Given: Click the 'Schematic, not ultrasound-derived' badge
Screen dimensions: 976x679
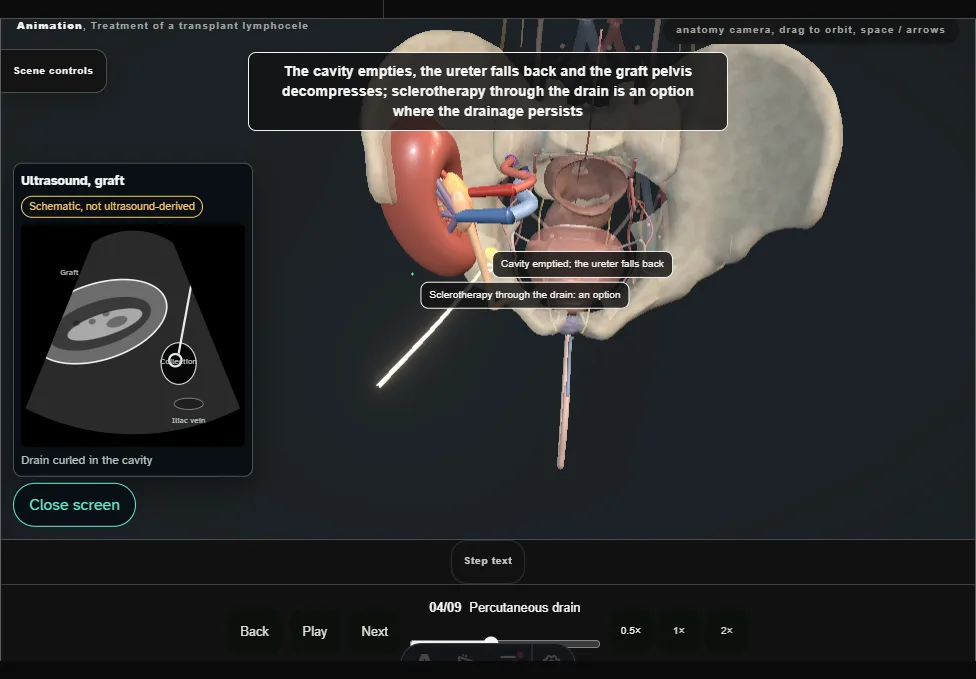Looking at the screenshot, I should [112, 207].
